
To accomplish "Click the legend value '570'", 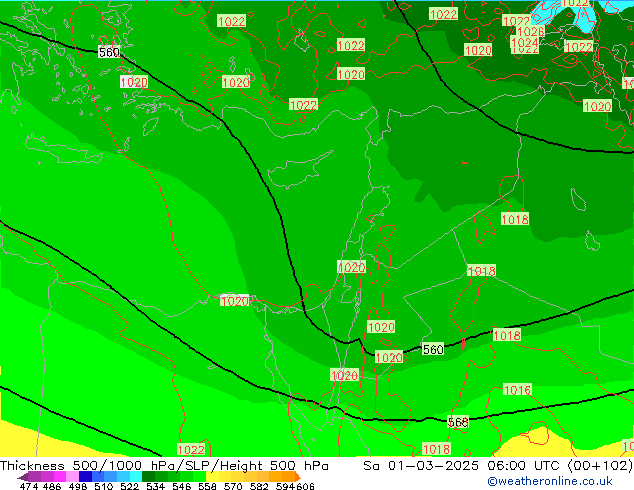I will [233, 486].
